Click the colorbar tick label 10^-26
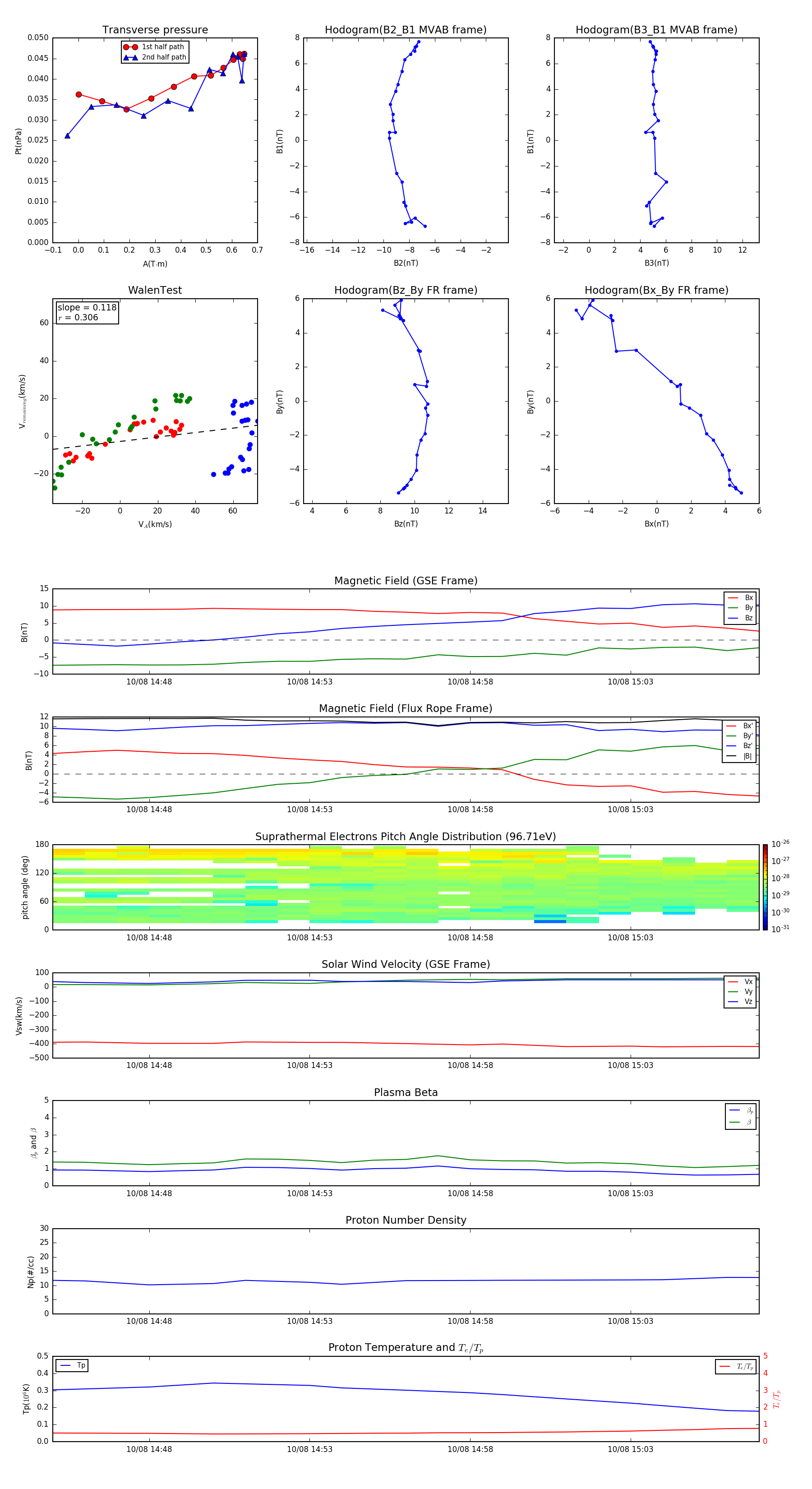Image resolution: width=812 pixels, height=1489 pixels. click(780, 844)
